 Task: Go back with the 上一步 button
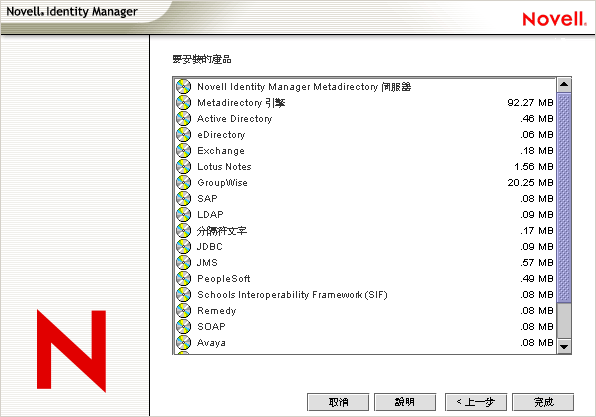(x=476, y=402)
